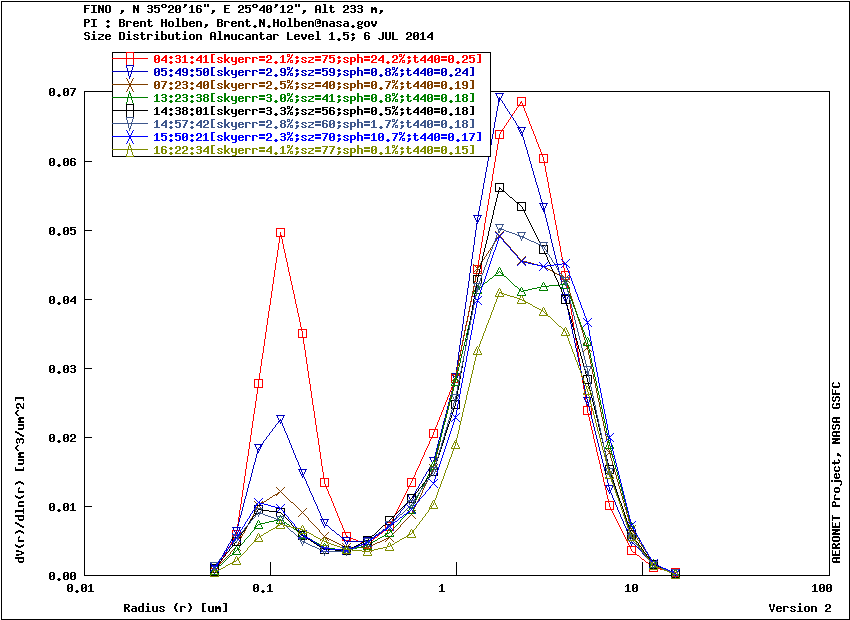
Task: Click the "Version 2" text at bottom right
Action: [x=799, y=608]
